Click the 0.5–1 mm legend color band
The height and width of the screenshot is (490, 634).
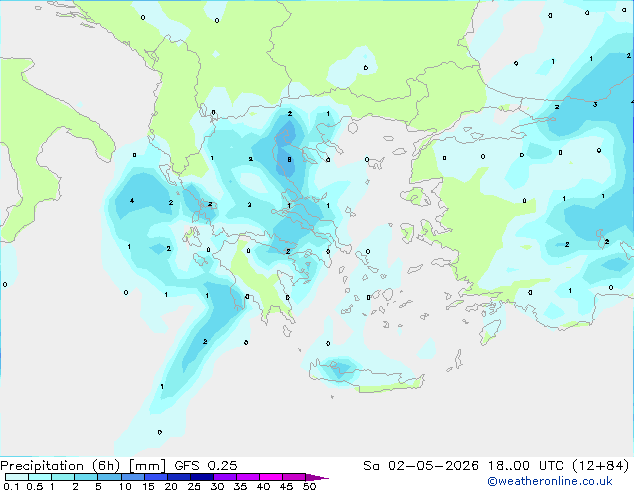pyautogui.click(x=40, y=477)
